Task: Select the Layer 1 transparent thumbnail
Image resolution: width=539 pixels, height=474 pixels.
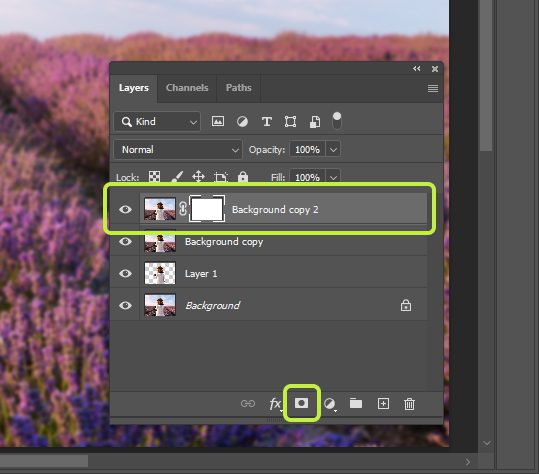Action: point(160,273)
